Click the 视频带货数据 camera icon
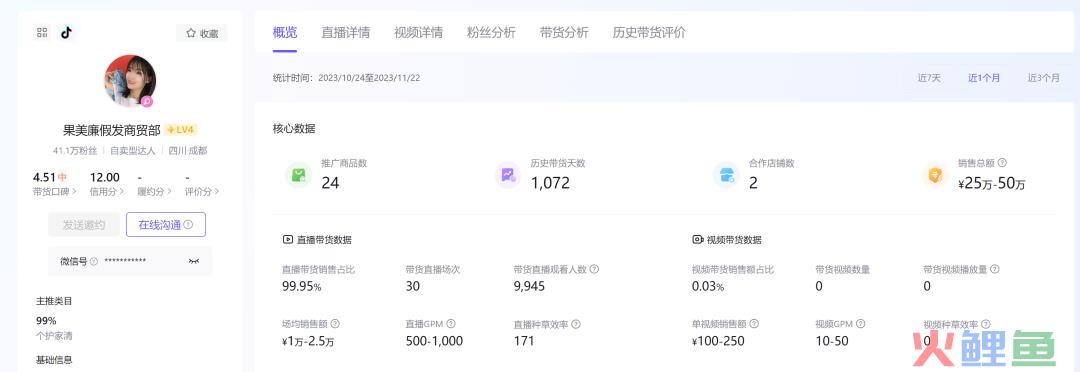 [698, 240]
